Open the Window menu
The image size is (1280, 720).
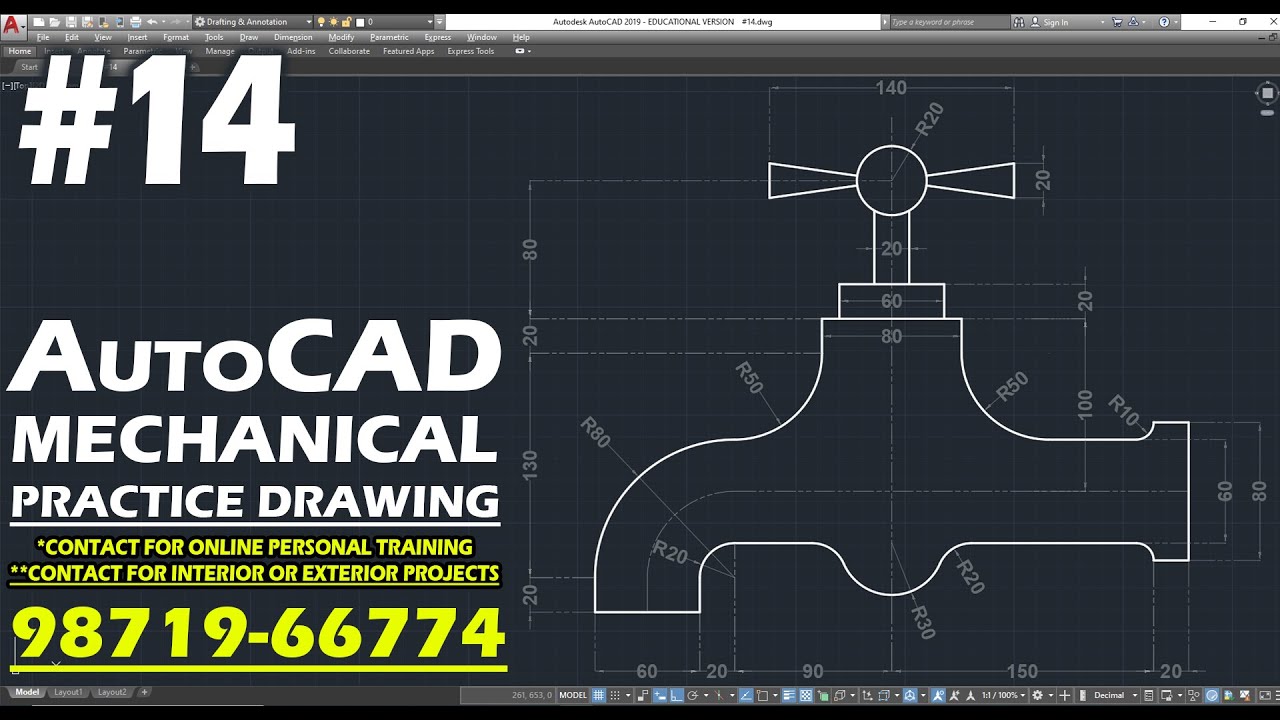click(x=482, y=37)
